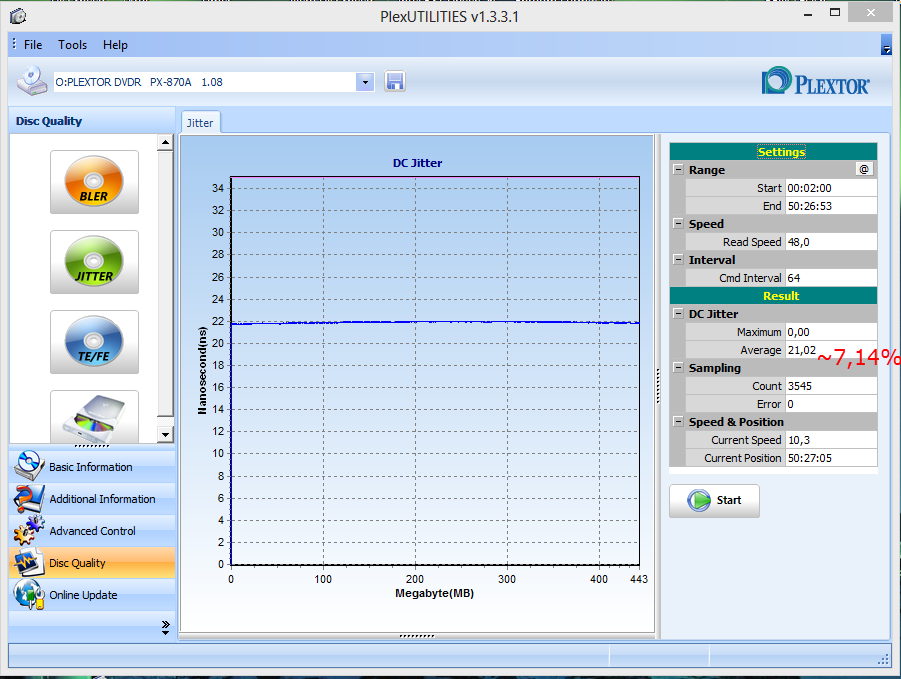The height and width of the screenshot is (679, 901).
Task: Open the Help menu
Action: click(115, 45)
